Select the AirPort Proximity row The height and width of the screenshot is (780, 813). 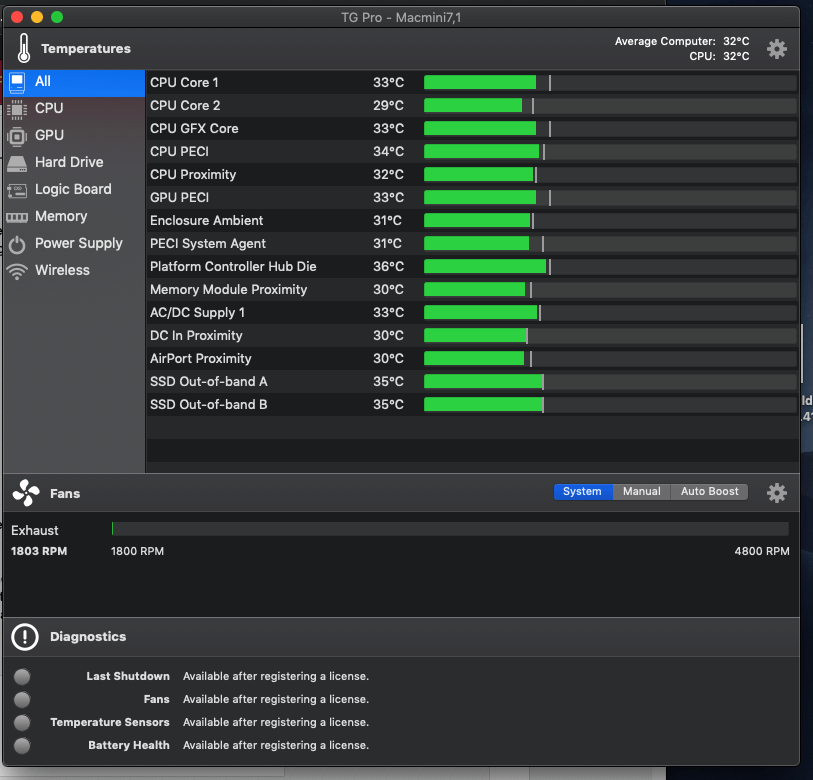coord(472,358)
